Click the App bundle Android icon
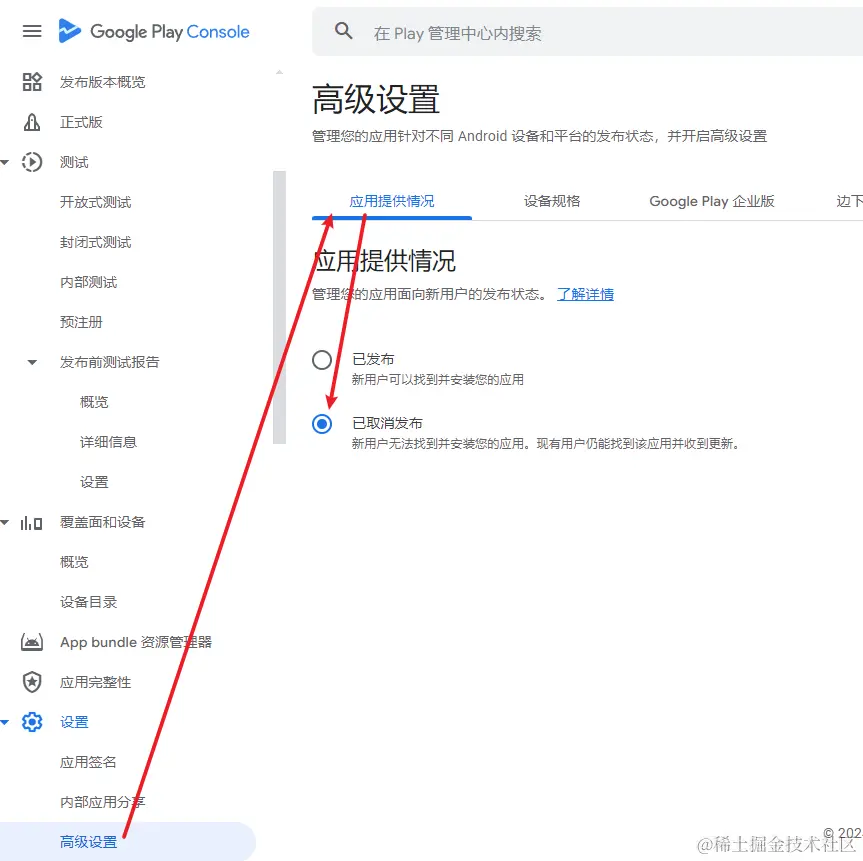The width and height of the screenshot is (863, 861). (32, 642)
